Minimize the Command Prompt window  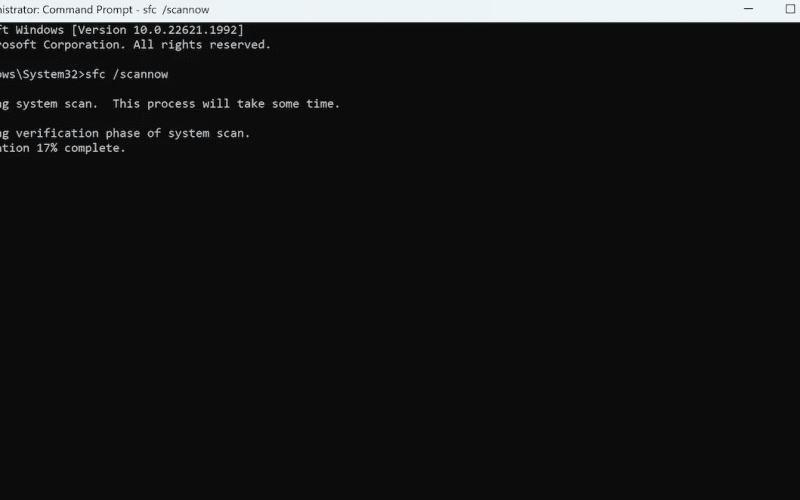(x=748, y=9)
